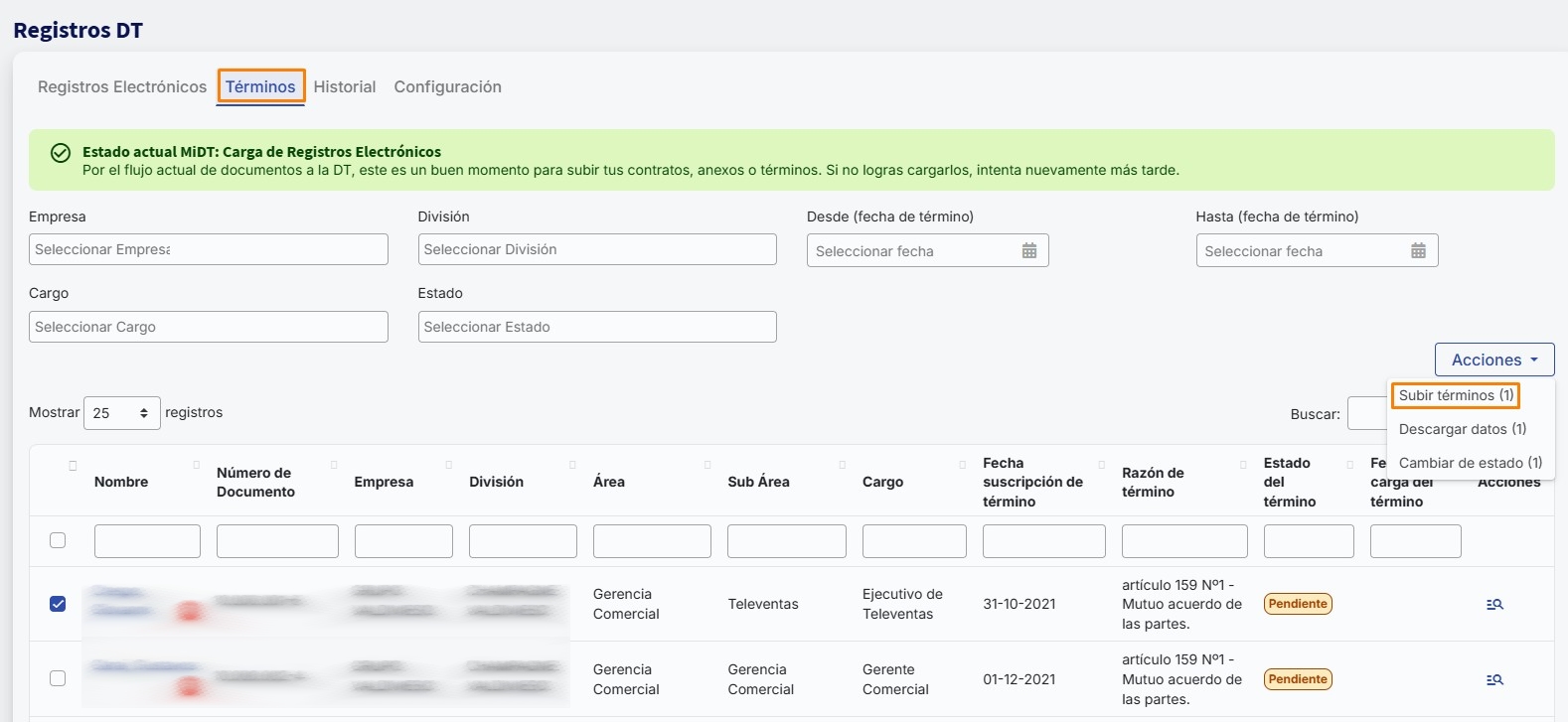Choose Subir términos (1) from menu

1455,395
